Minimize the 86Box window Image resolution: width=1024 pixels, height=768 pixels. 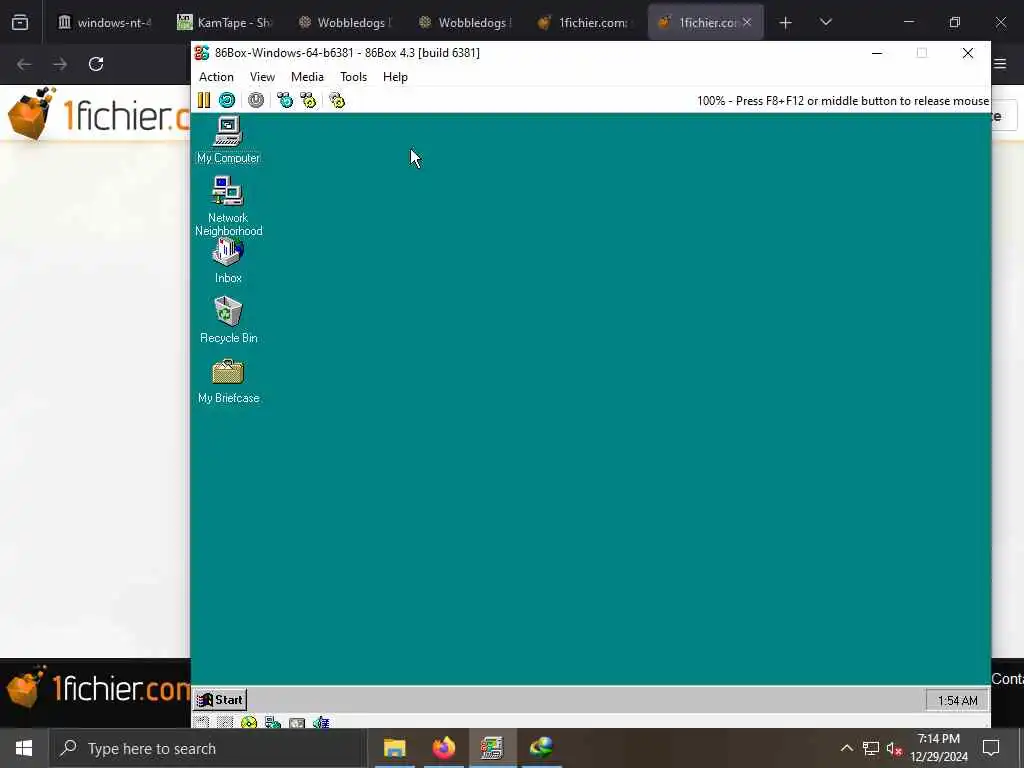[x=877, y=53]
